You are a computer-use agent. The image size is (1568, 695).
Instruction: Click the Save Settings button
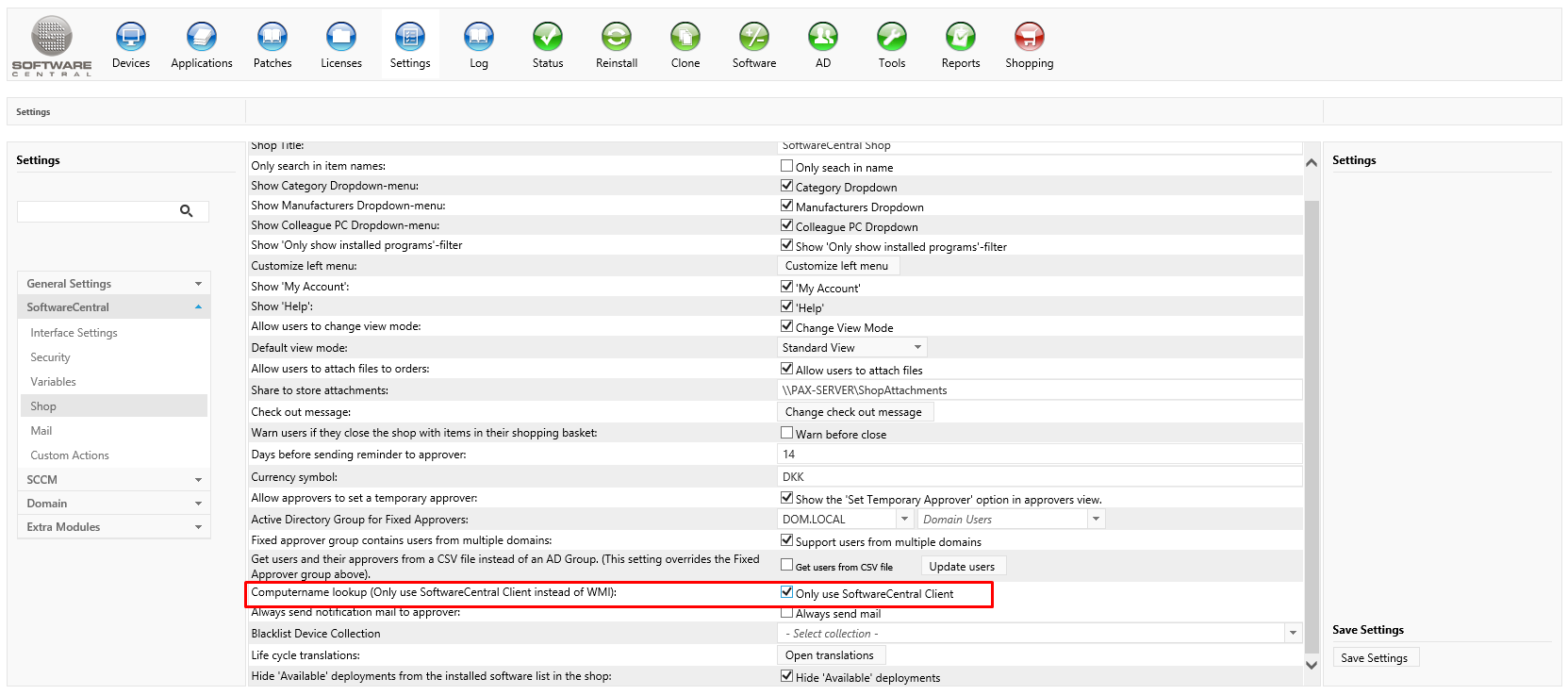coord(1374,658)
